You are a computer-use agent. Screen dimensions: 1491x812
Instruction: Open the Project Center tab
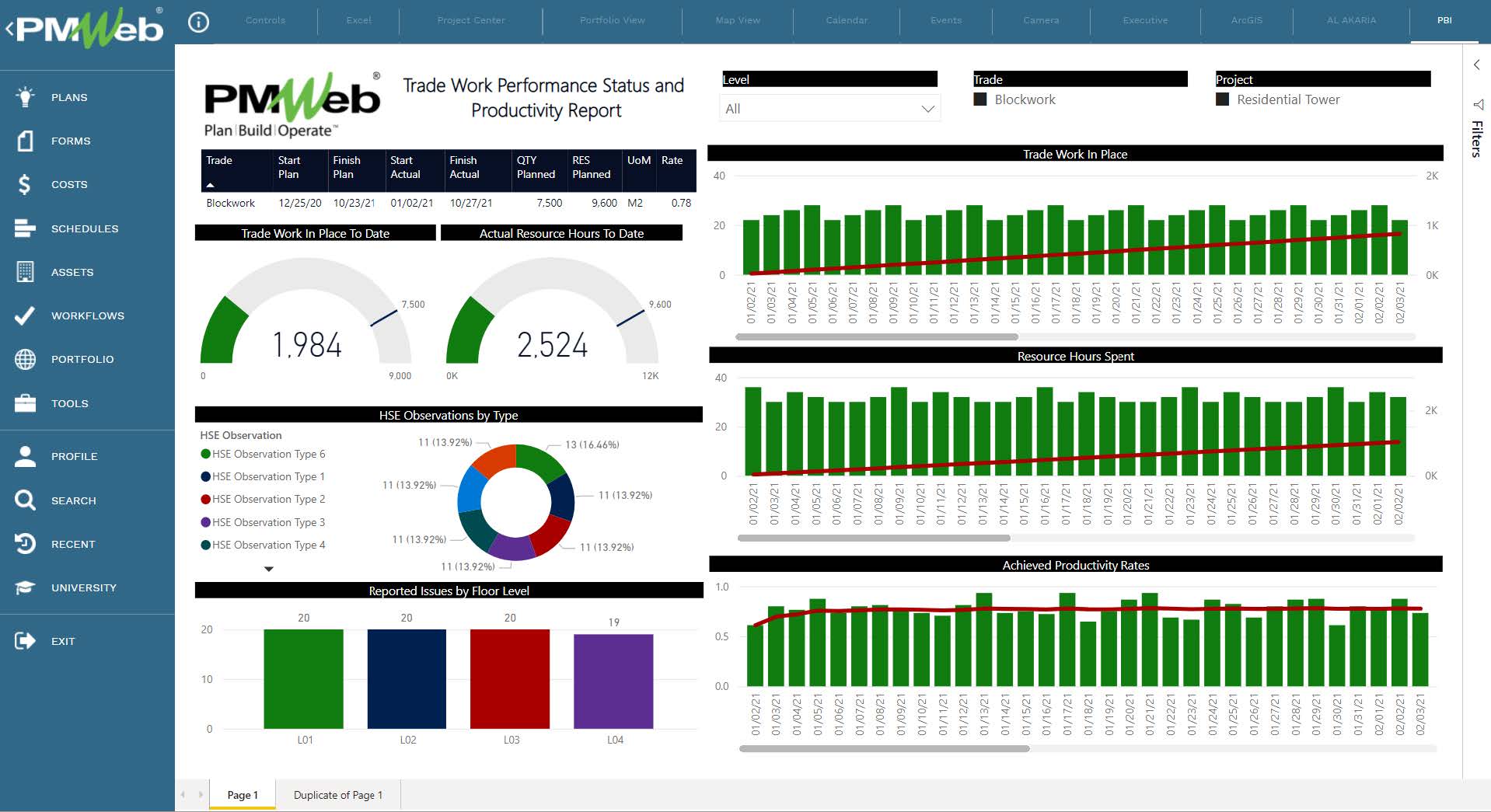[x=471, y=20]
